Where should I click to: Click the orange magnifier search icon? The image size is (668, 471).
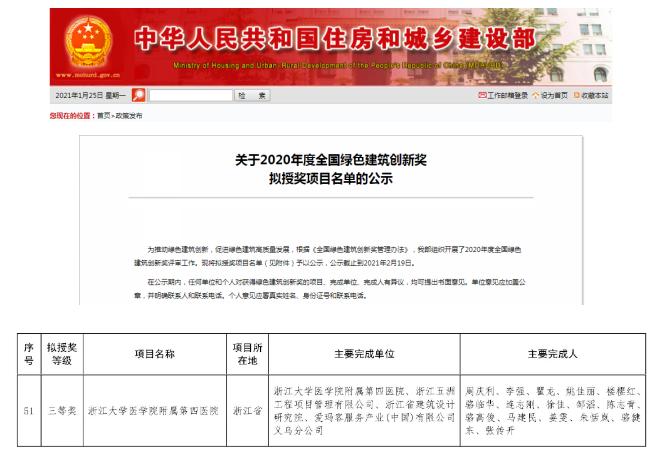point(139,95)
